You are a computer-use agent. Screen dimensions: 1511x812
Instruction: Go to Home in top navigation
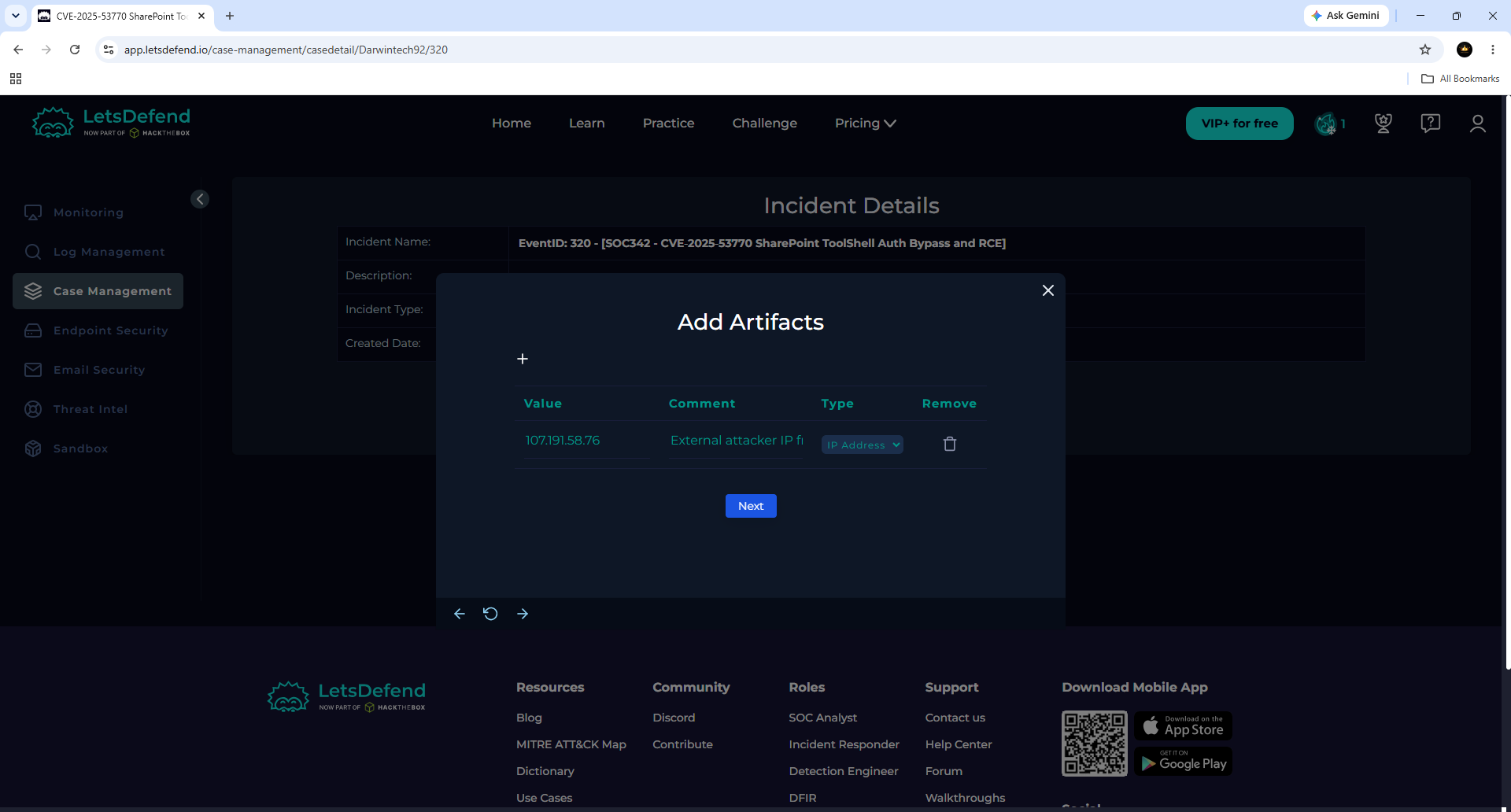click(x=512, y=124)
